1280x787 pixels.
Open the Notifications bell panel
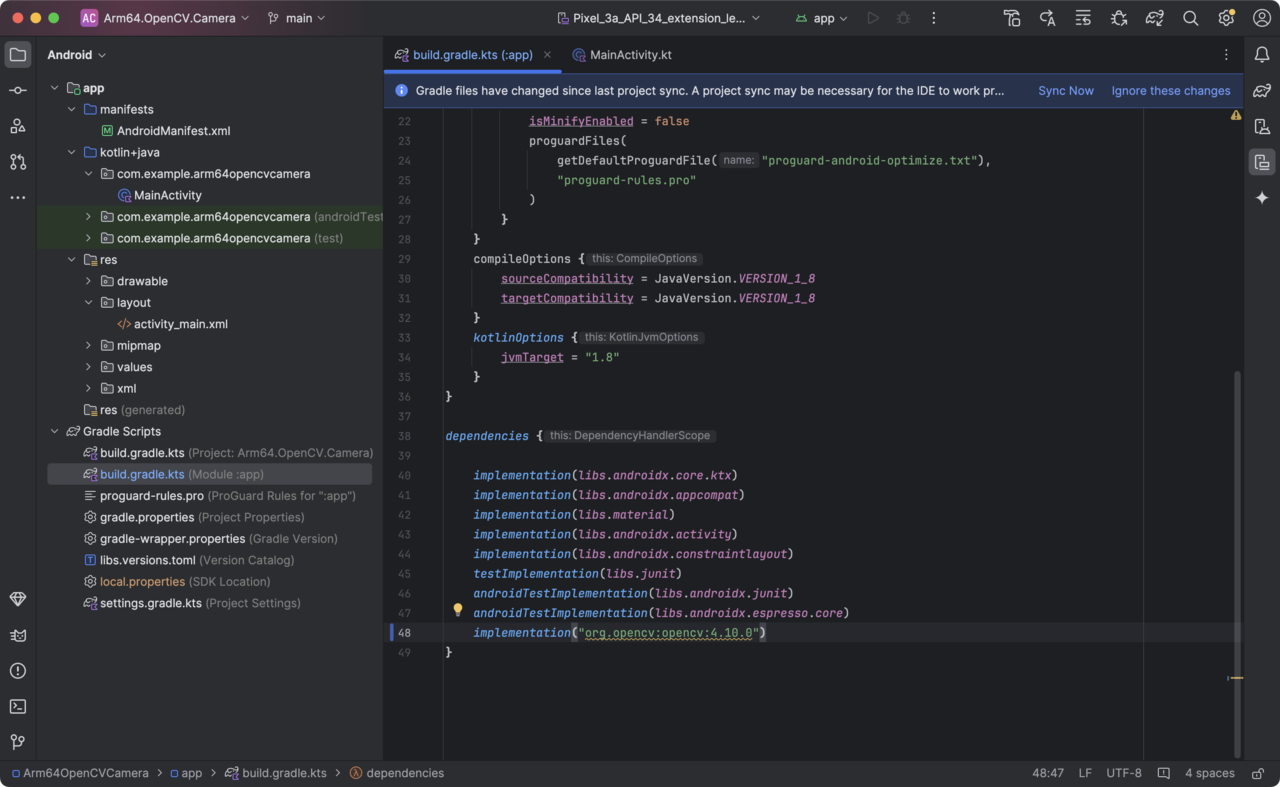(x=1262, y=54)
